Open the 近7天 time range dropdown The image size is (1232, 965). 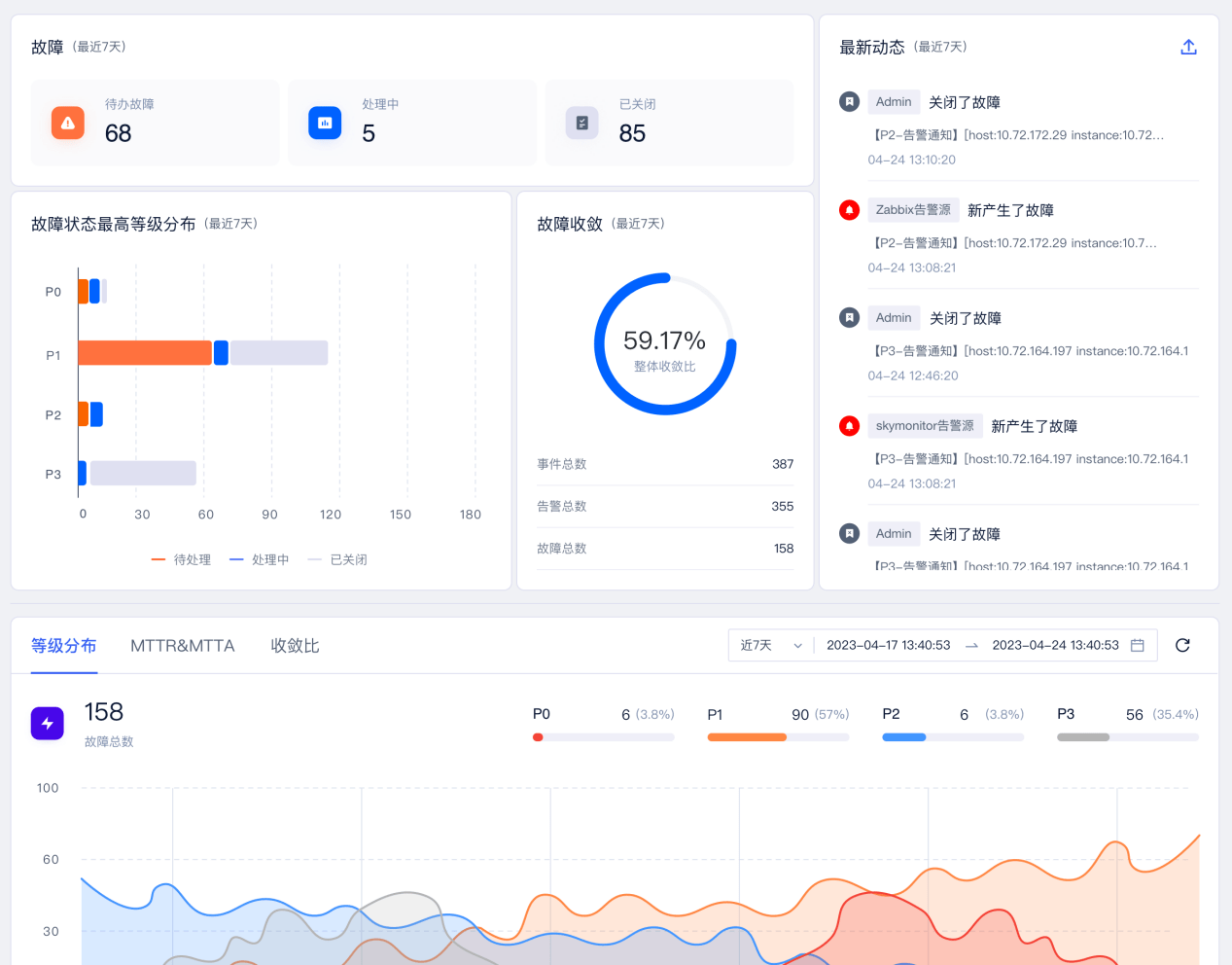coord(771,645)
